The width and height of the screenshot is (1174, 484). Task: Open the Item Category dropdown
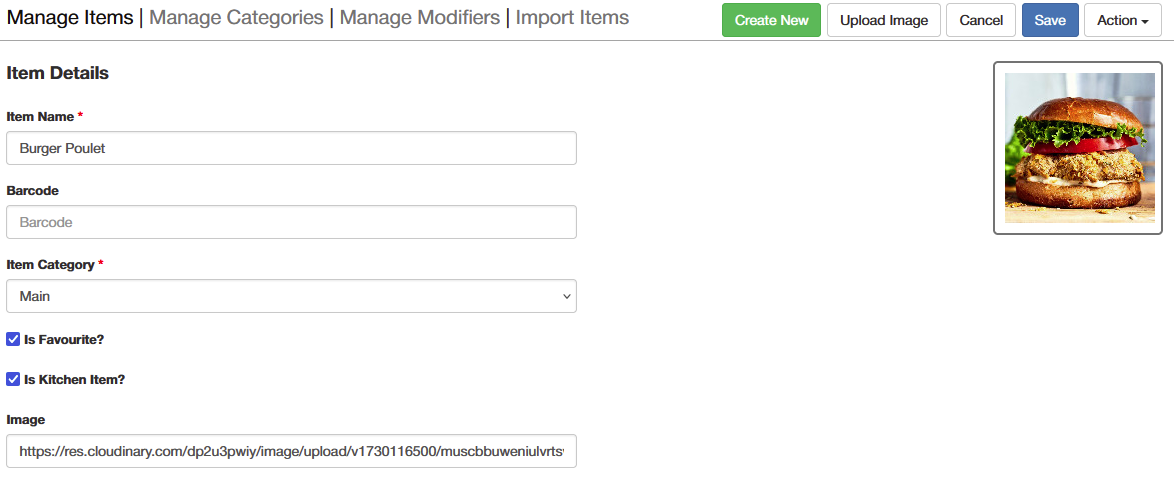point(291,296)
